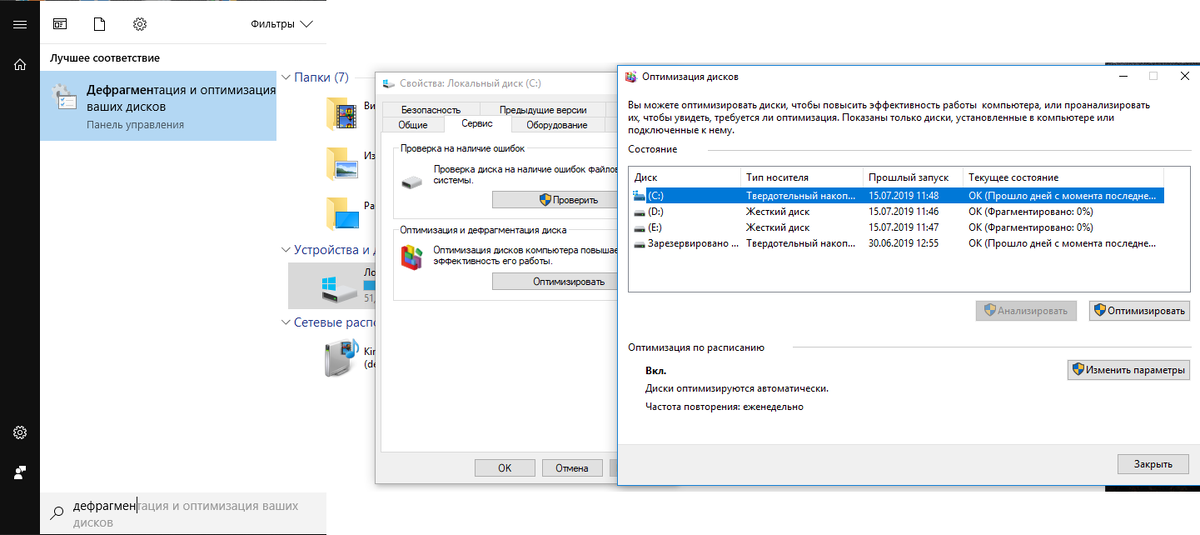Select the (D:) drive row
The height and width of the screenshot is (535, 1200).
click(x=897, y=212)
